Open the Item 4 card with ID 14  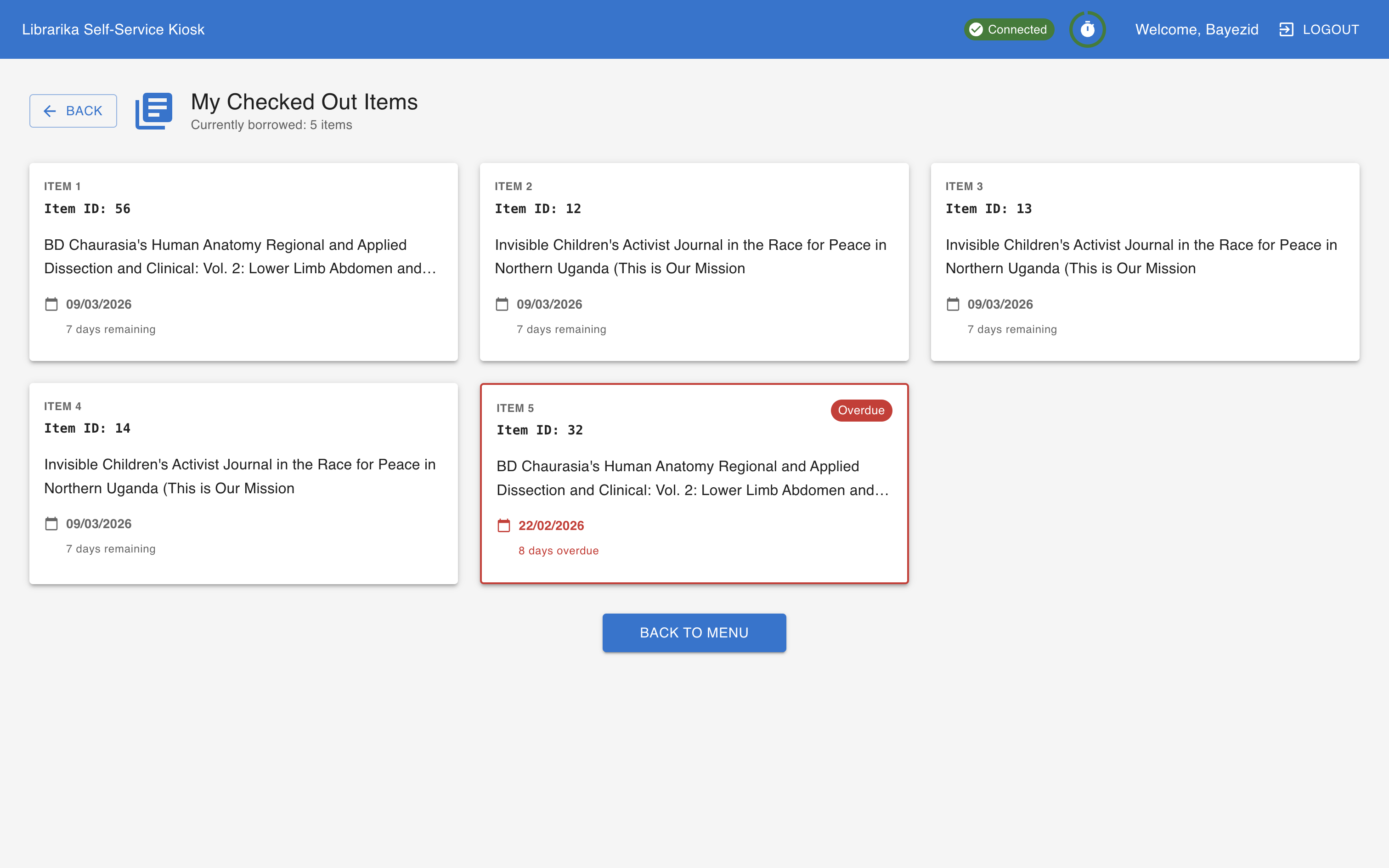[243, 483]
